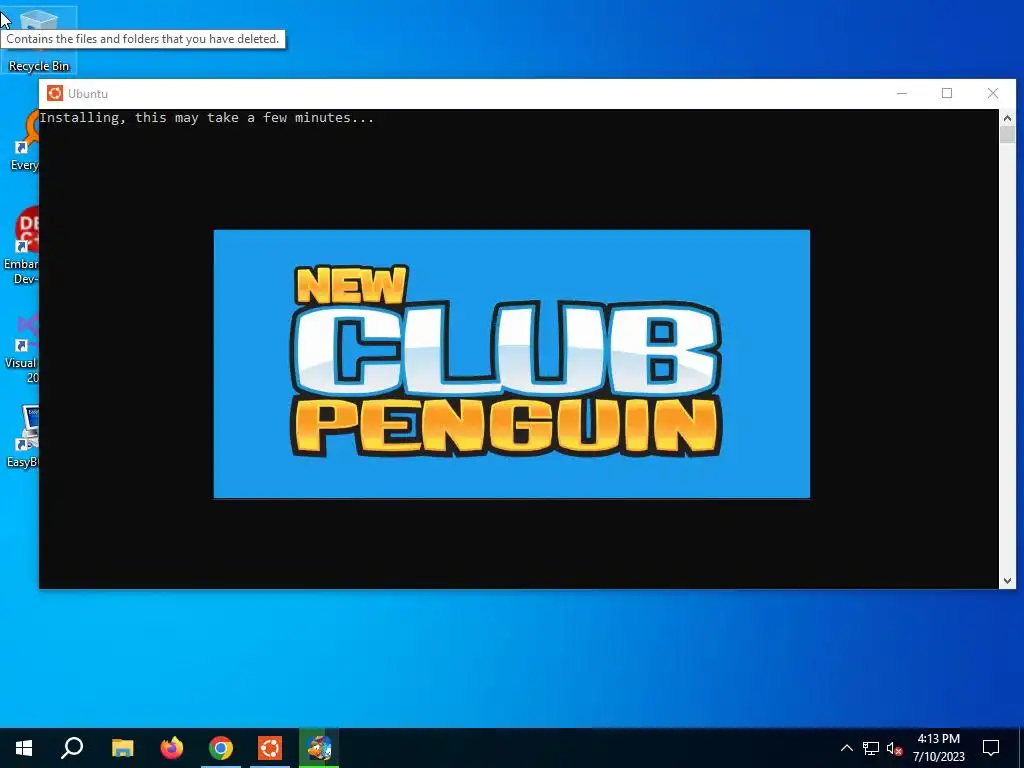Maximize the Ubuntu window
The height and width of the screenshot is (768, 1024).
pos(947,93)
